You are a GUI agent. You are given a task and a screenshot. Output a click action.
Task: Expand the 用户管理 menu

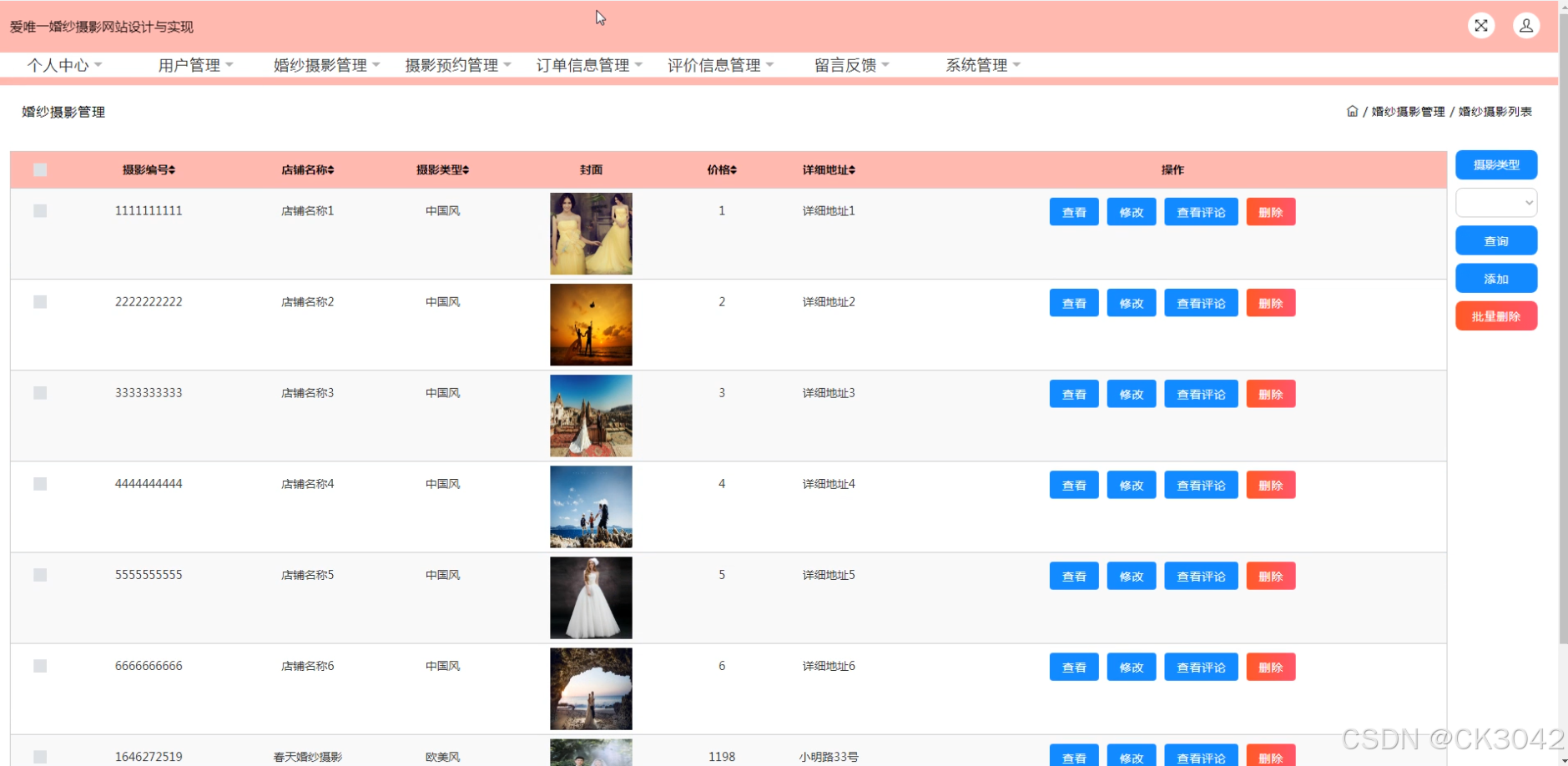coord(195,65)
